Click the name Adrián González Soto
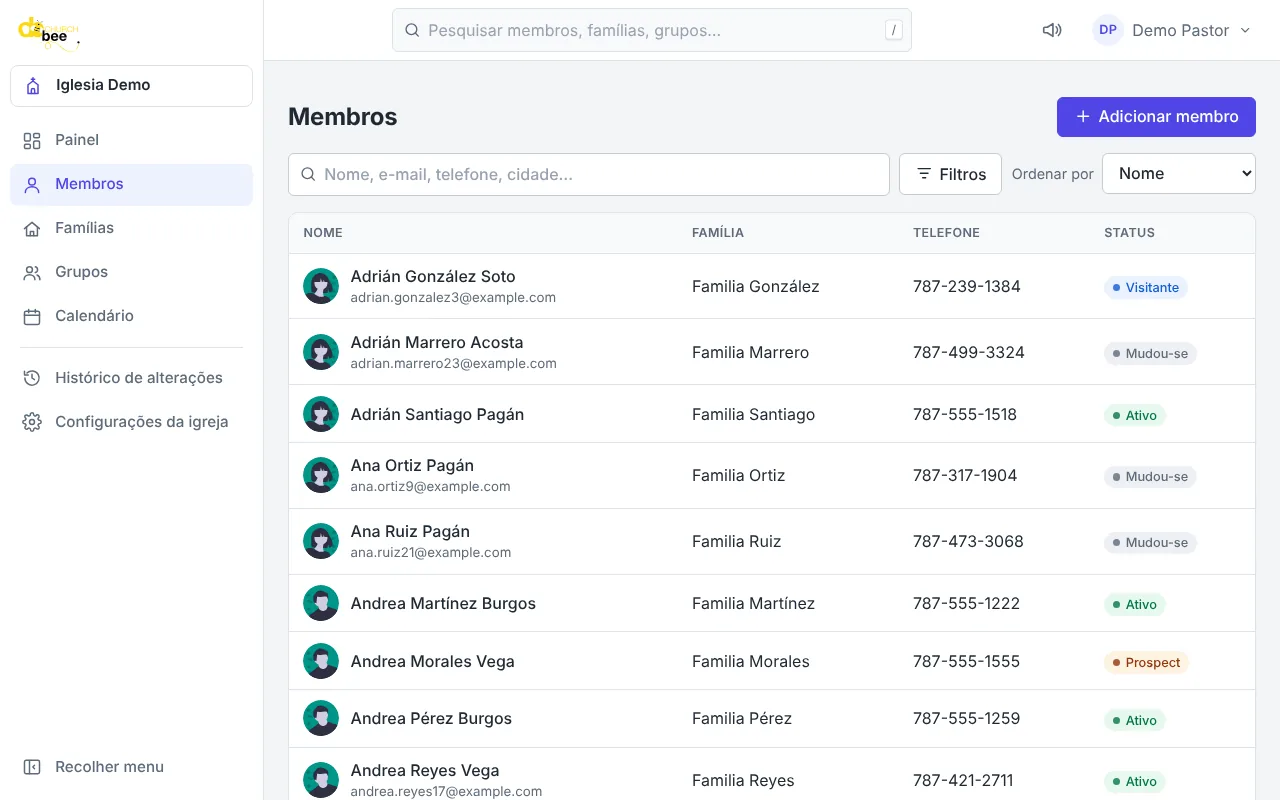Screen dimensions: 1280x800 (433, 277)
